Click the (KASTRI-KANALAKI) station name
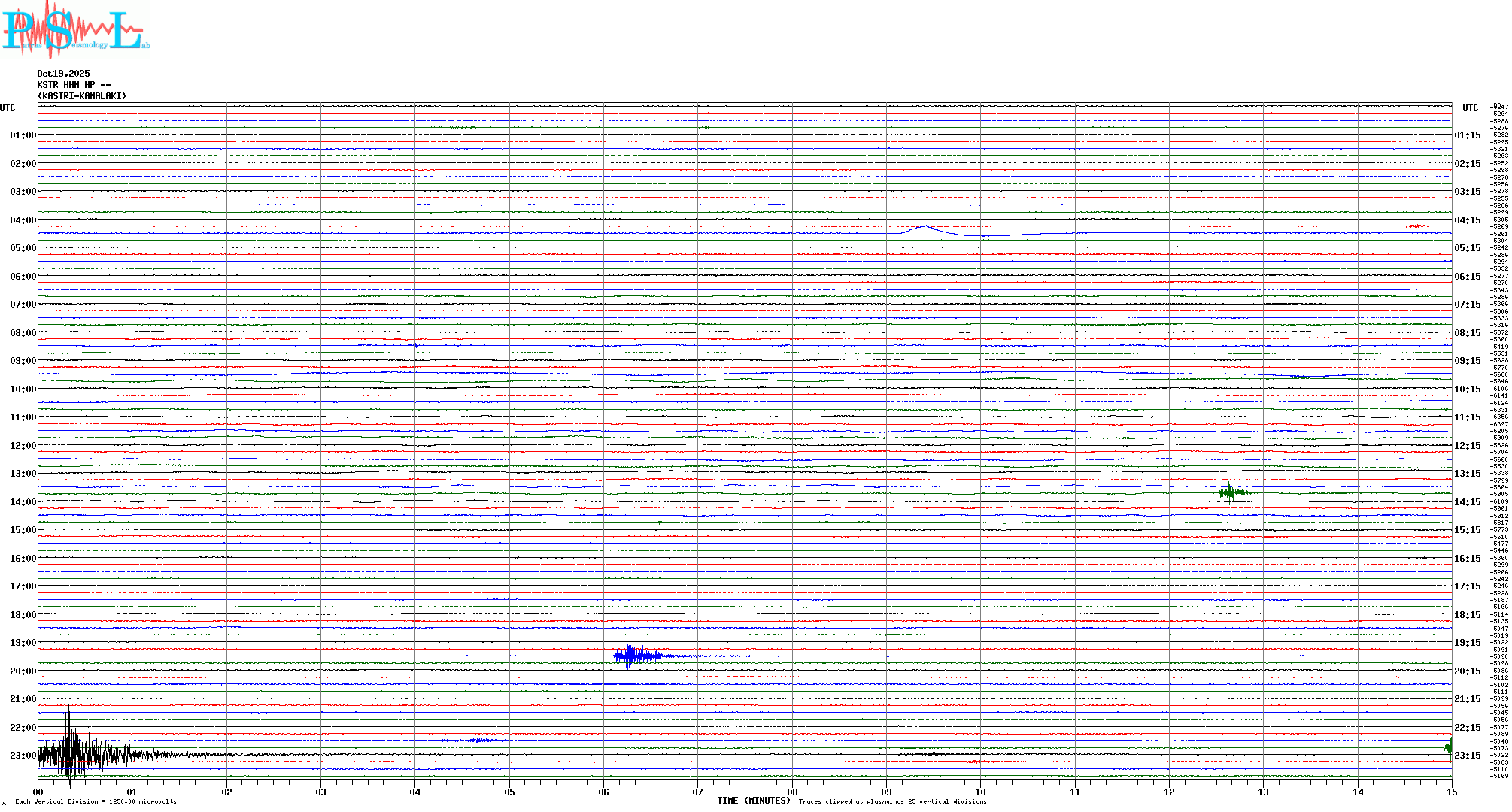The width and height of the screenshot is (1512, 812). (82, 96)
